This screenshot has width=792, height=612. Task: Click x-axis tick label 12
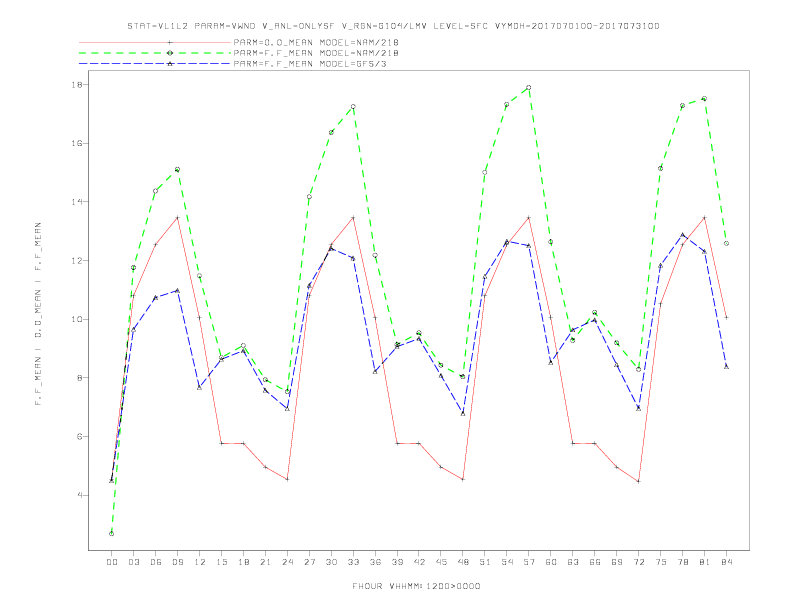tap(200, 562)
